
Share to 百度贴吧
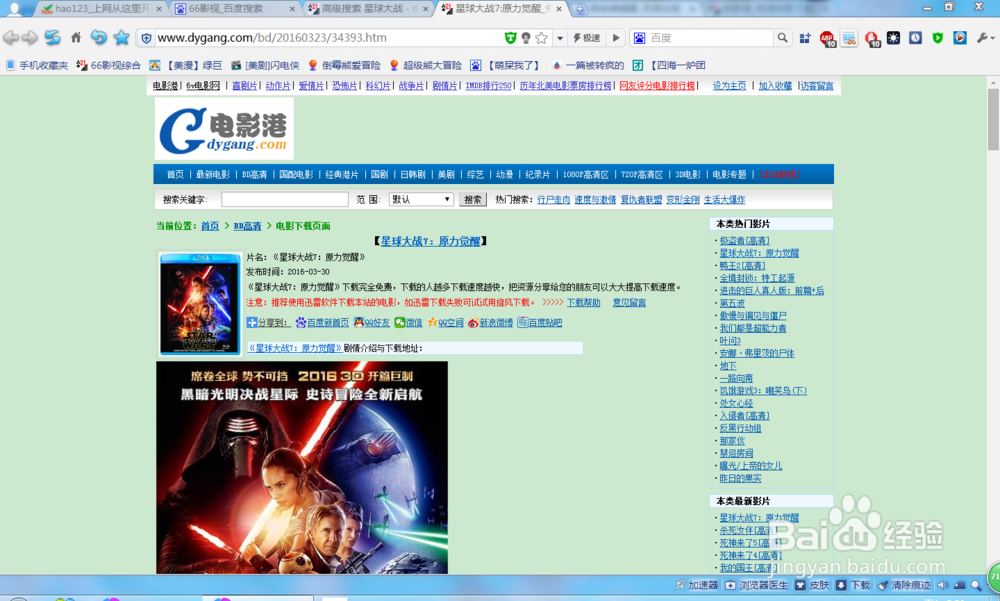coord(540,323)
